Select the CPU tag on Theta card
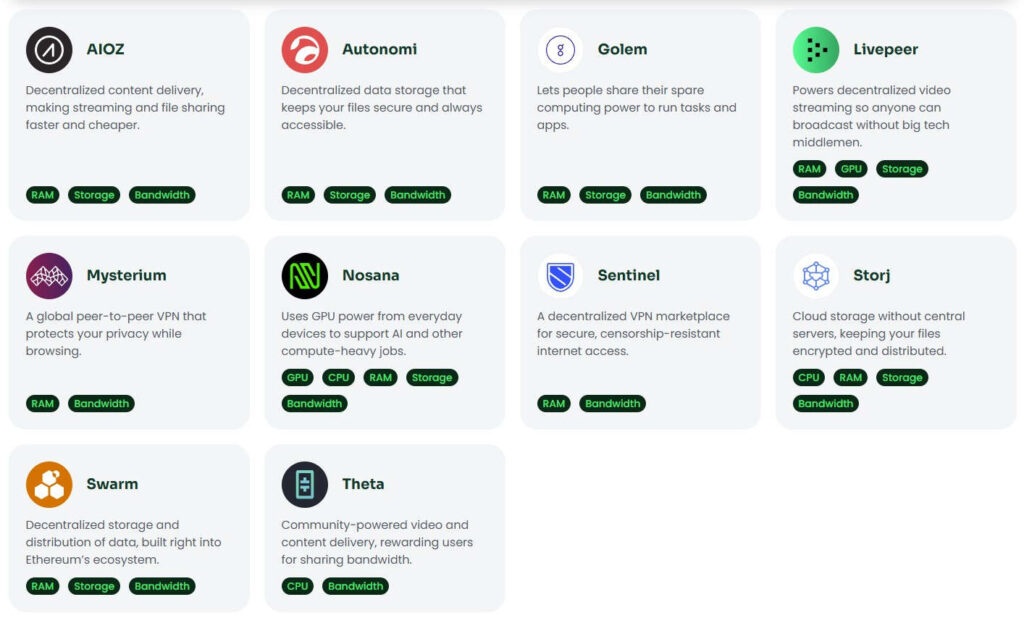The image size is (1024, 618). (x=297, y=586)
